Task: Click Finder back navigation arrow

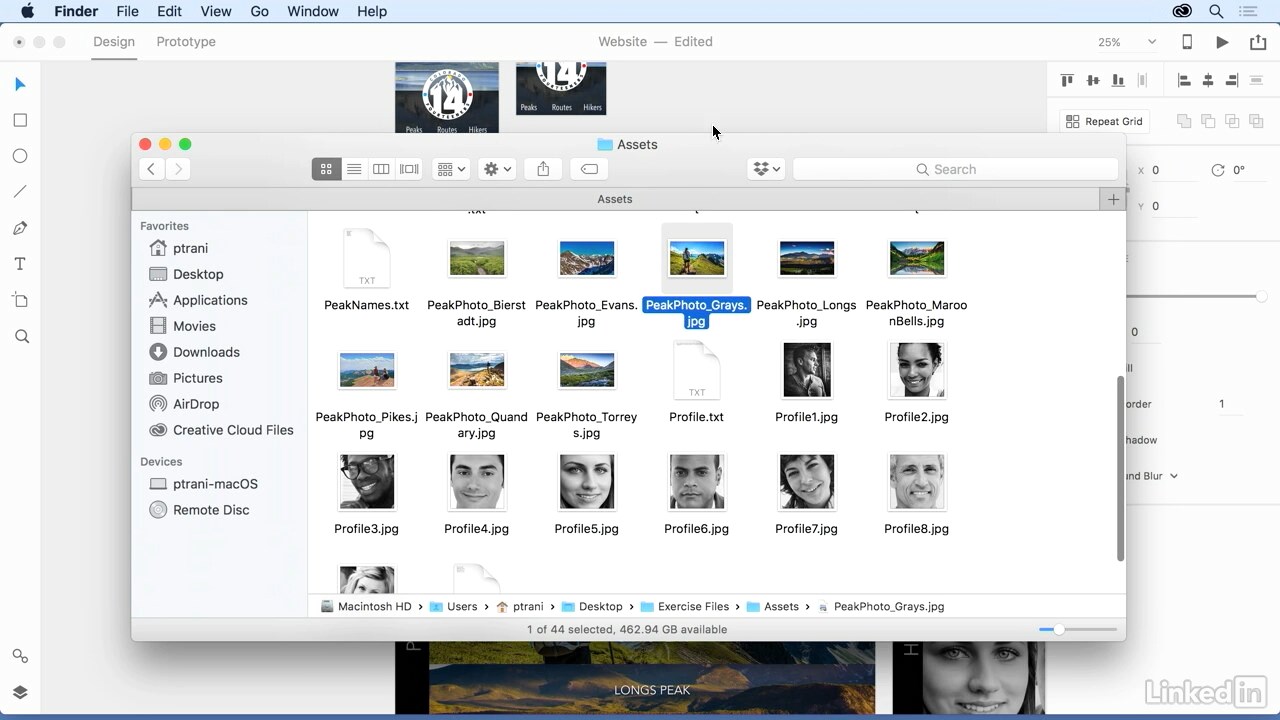Action: (151, 169)
